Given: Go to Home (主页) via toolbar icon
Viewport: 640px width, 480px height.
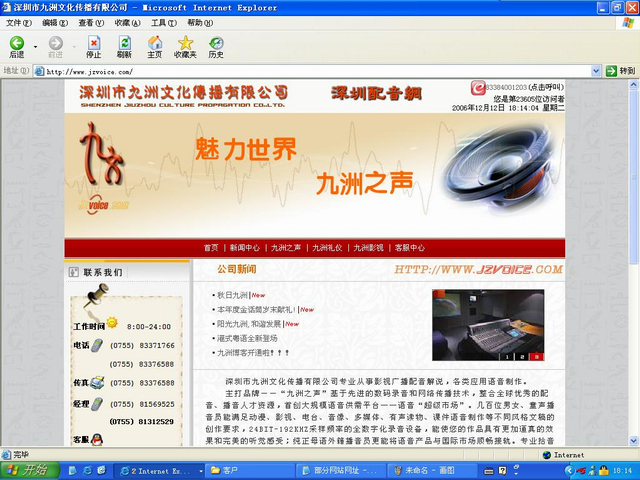Looking at the screenshot, I should (x=154, y=46).
